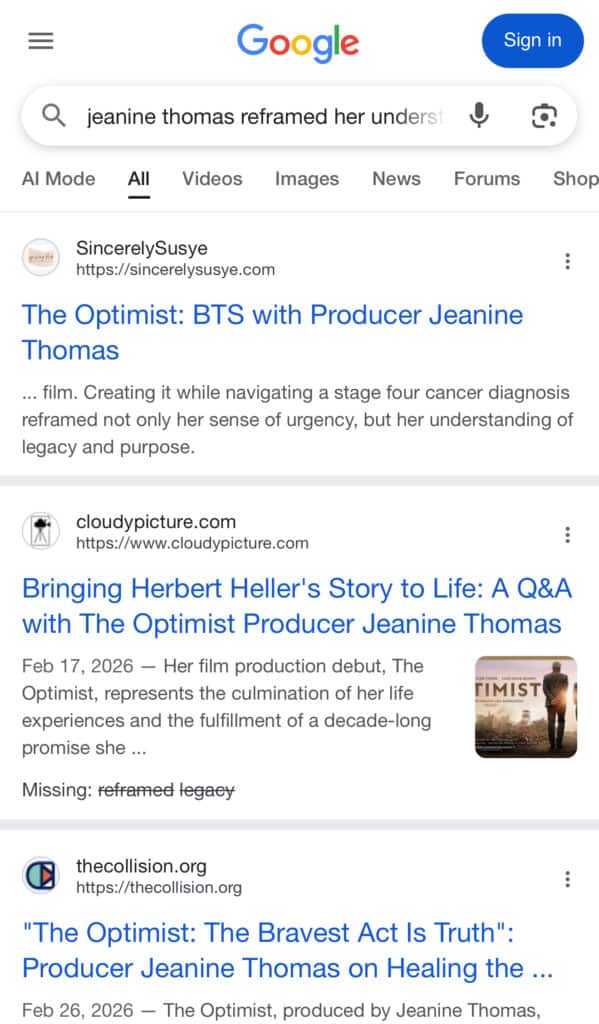The width and height of the screenshot is (599, 1024).
Task: Click The Optimist movie poster thumbnail
Action: 525,707
